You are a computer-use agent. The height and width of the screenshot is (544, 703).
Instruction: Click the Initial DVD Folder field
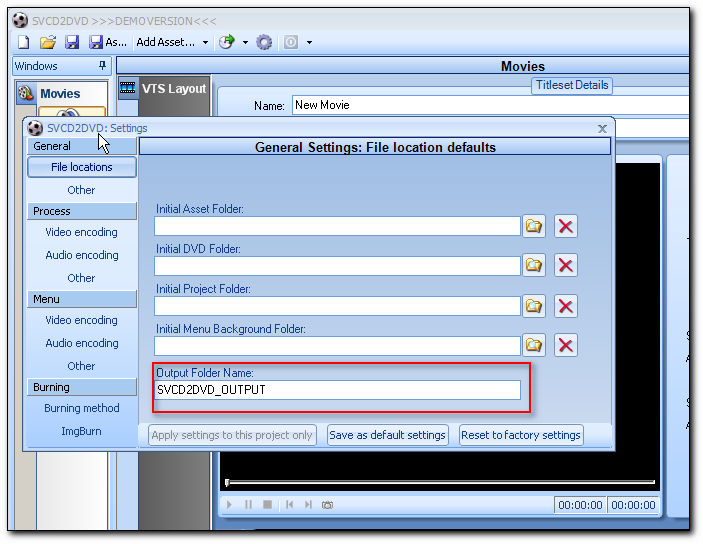tap(337, 265)
